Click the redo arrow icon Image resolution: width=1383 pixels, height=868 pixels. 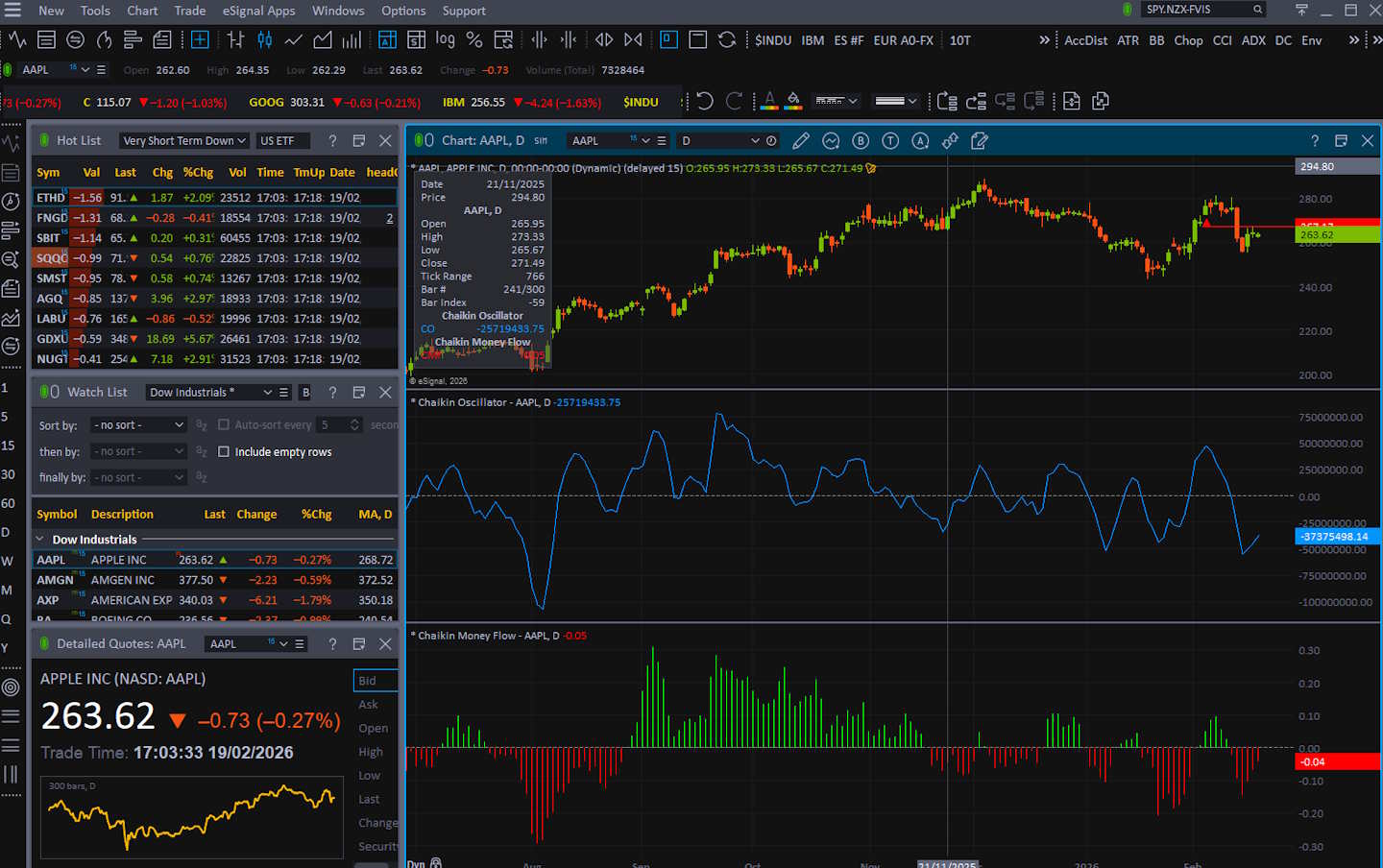coord(734,101)
